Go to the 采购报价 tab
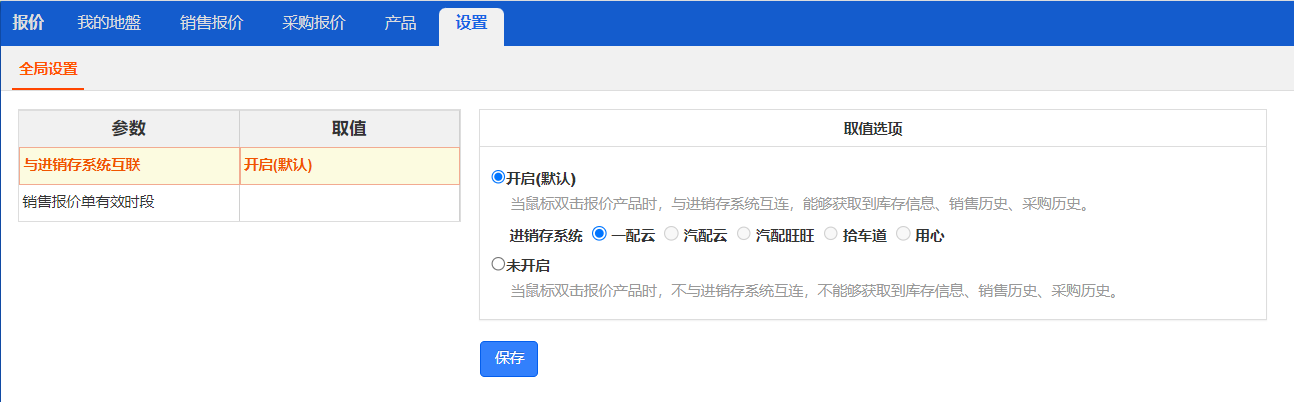1294x402 pixels. 313,23
